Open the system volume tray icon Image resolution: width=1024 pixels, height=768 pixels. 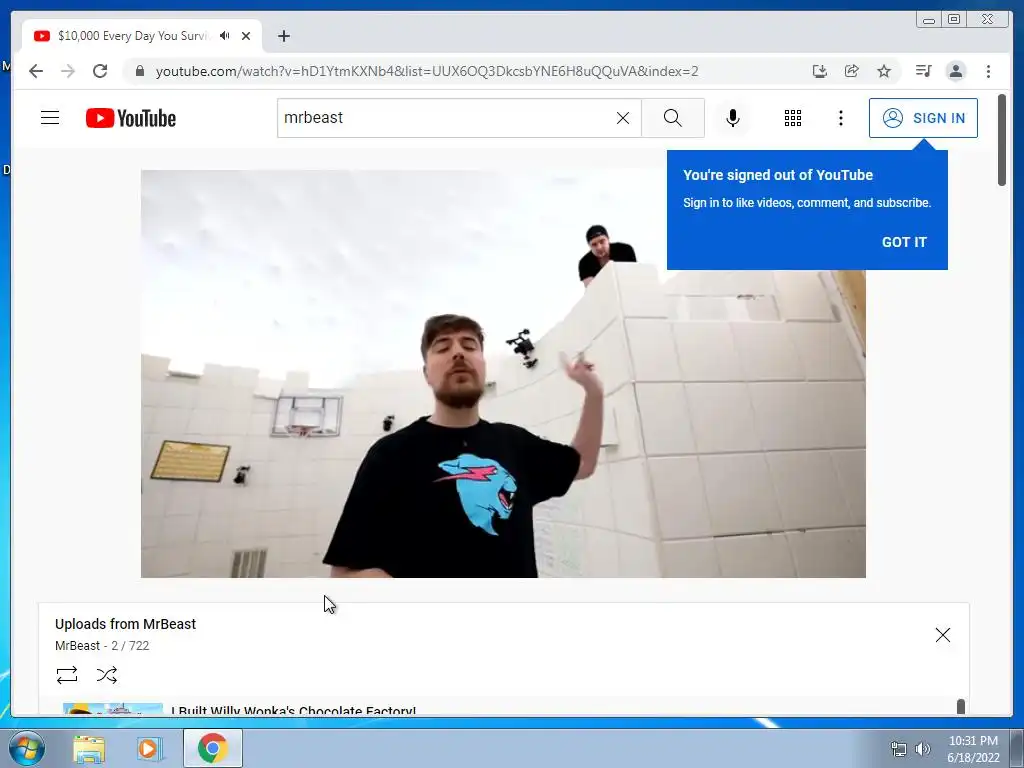point(922,749)
